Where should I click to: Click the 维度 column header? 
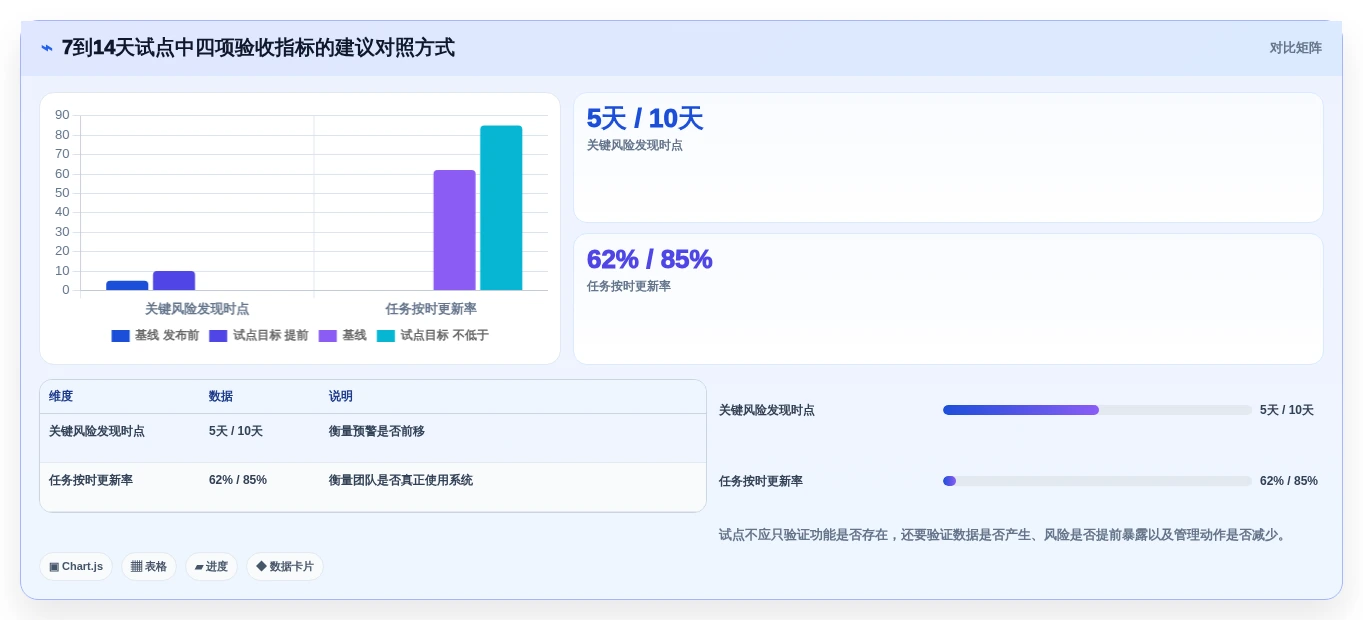(61, 397)
